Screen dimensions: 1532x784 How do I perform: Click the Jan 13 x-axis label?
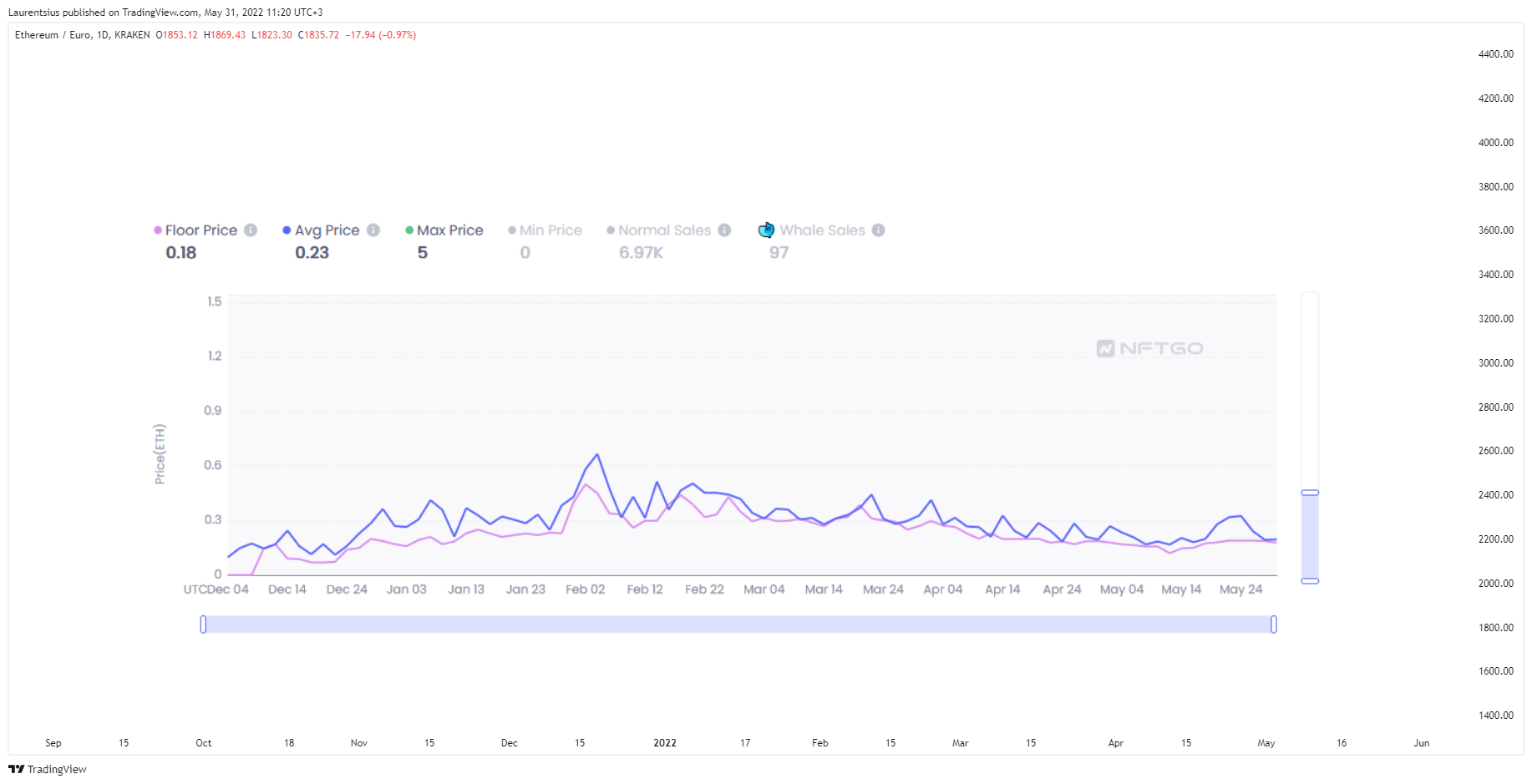[x=466, y=589]
